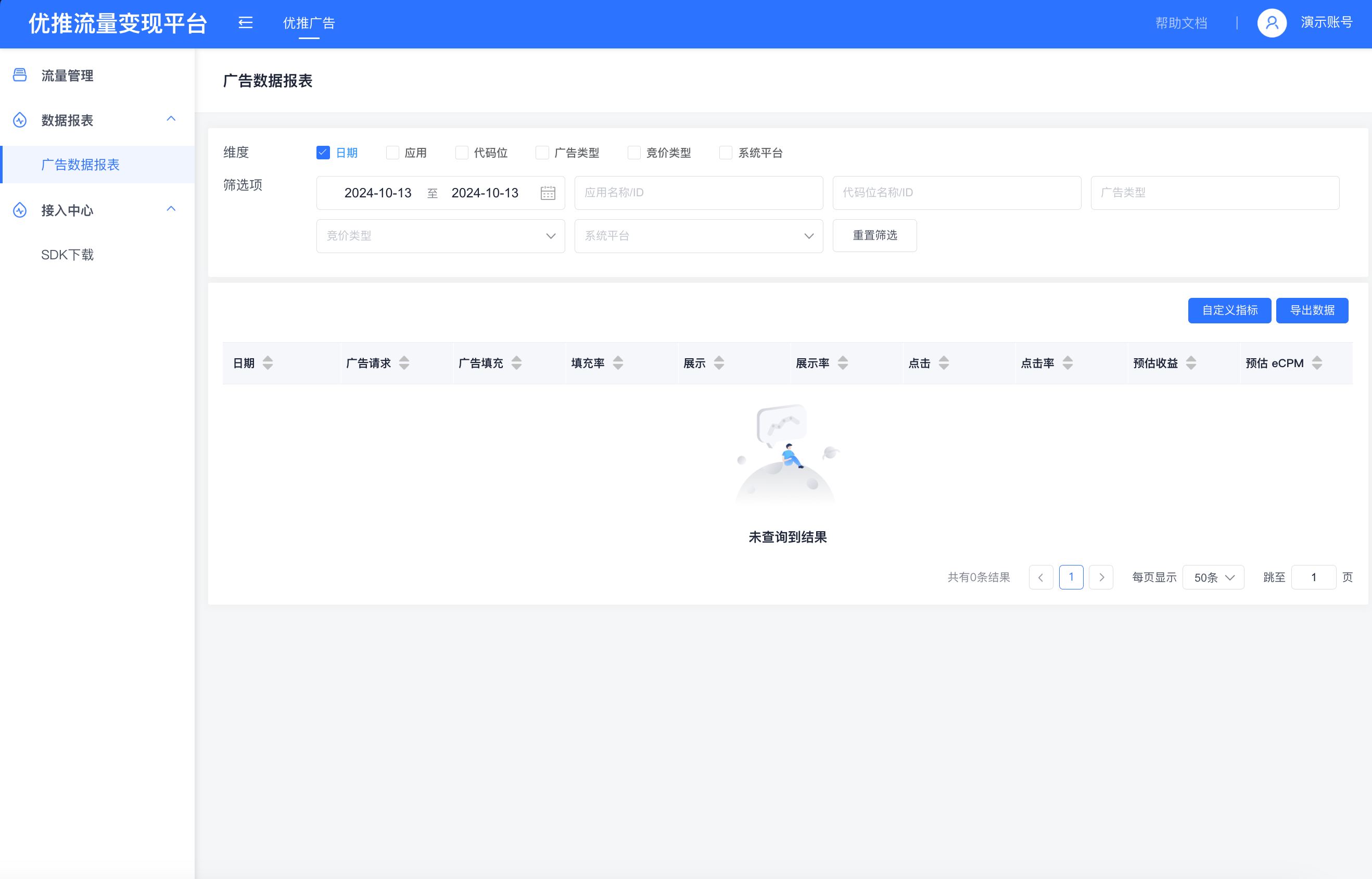Sort by 点击率 column sort icon
The height and width of the screenshot is (879, 1372).
(x=1068, y=362)
